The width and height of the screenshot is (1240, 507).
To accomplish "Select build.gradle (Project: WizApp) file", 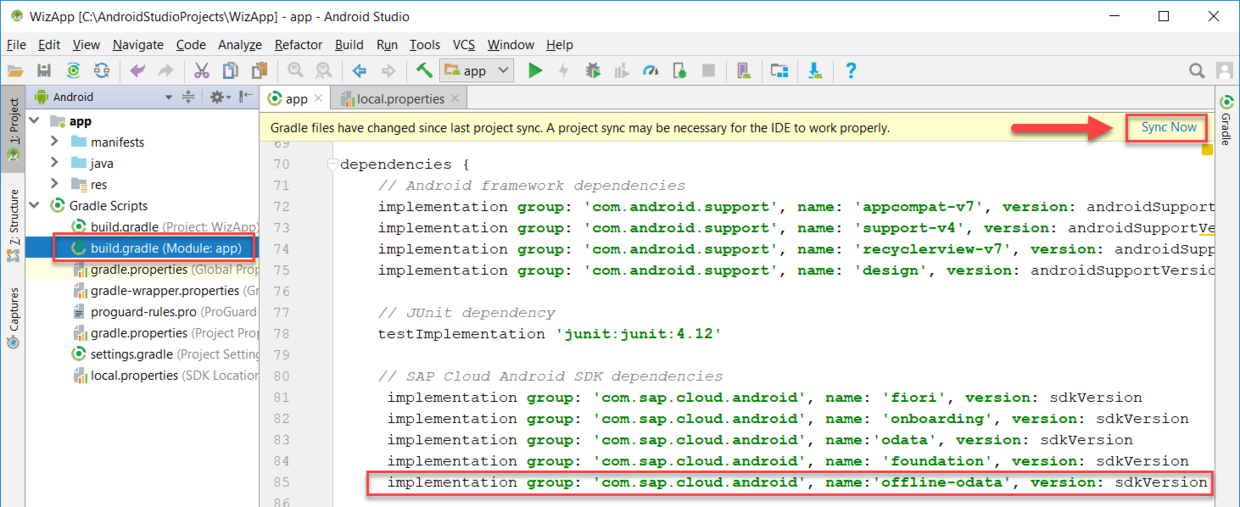I will (x=164, y=227).
